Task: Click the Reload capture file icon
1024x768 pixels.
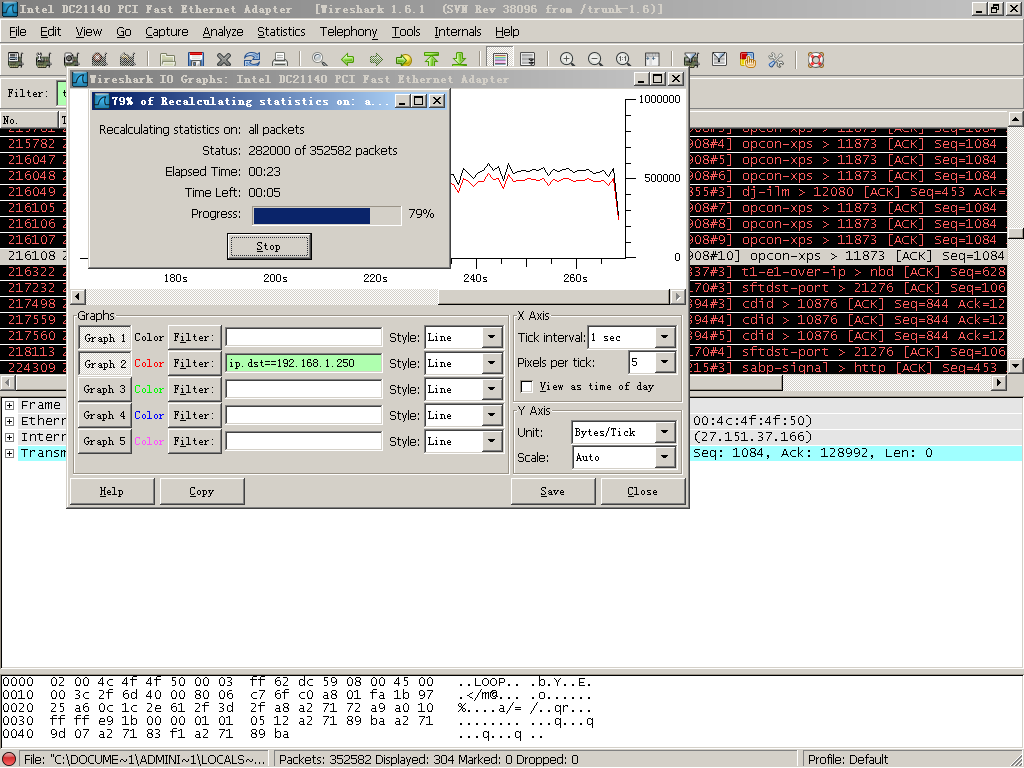Action: (252, 60)
